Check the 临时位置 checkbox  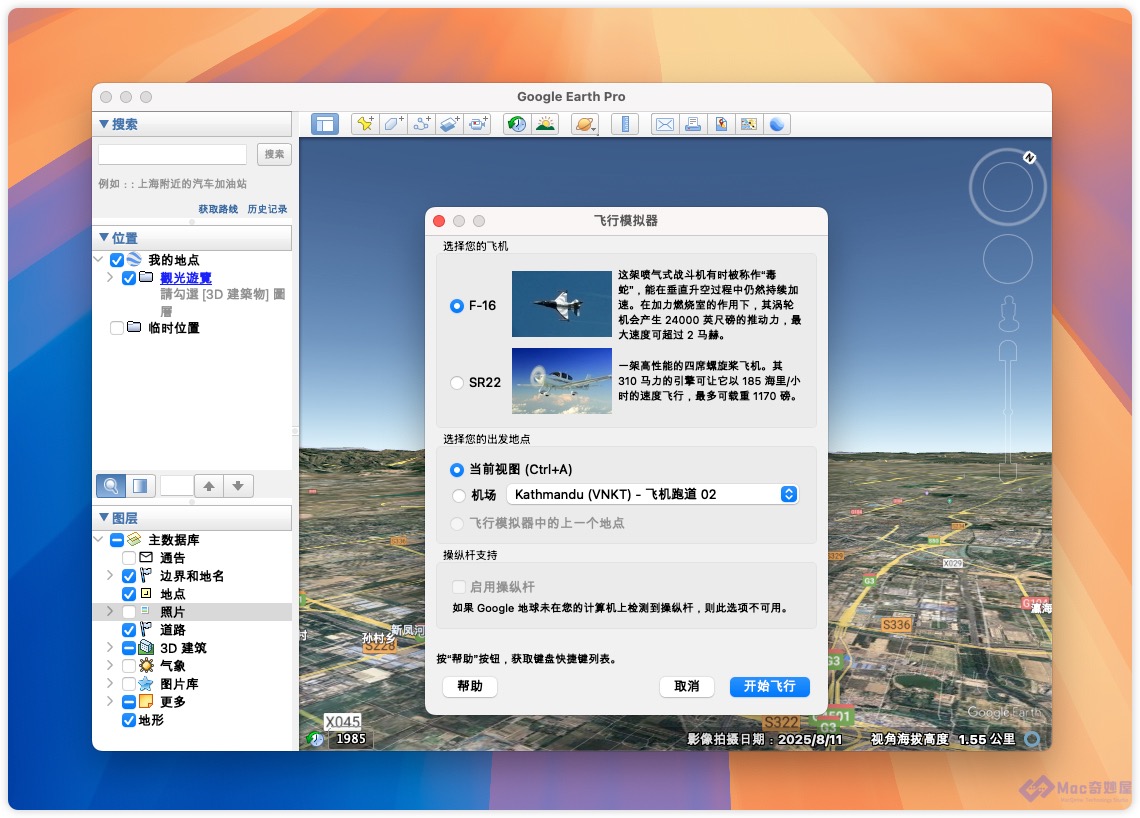[x=116, y=329]
